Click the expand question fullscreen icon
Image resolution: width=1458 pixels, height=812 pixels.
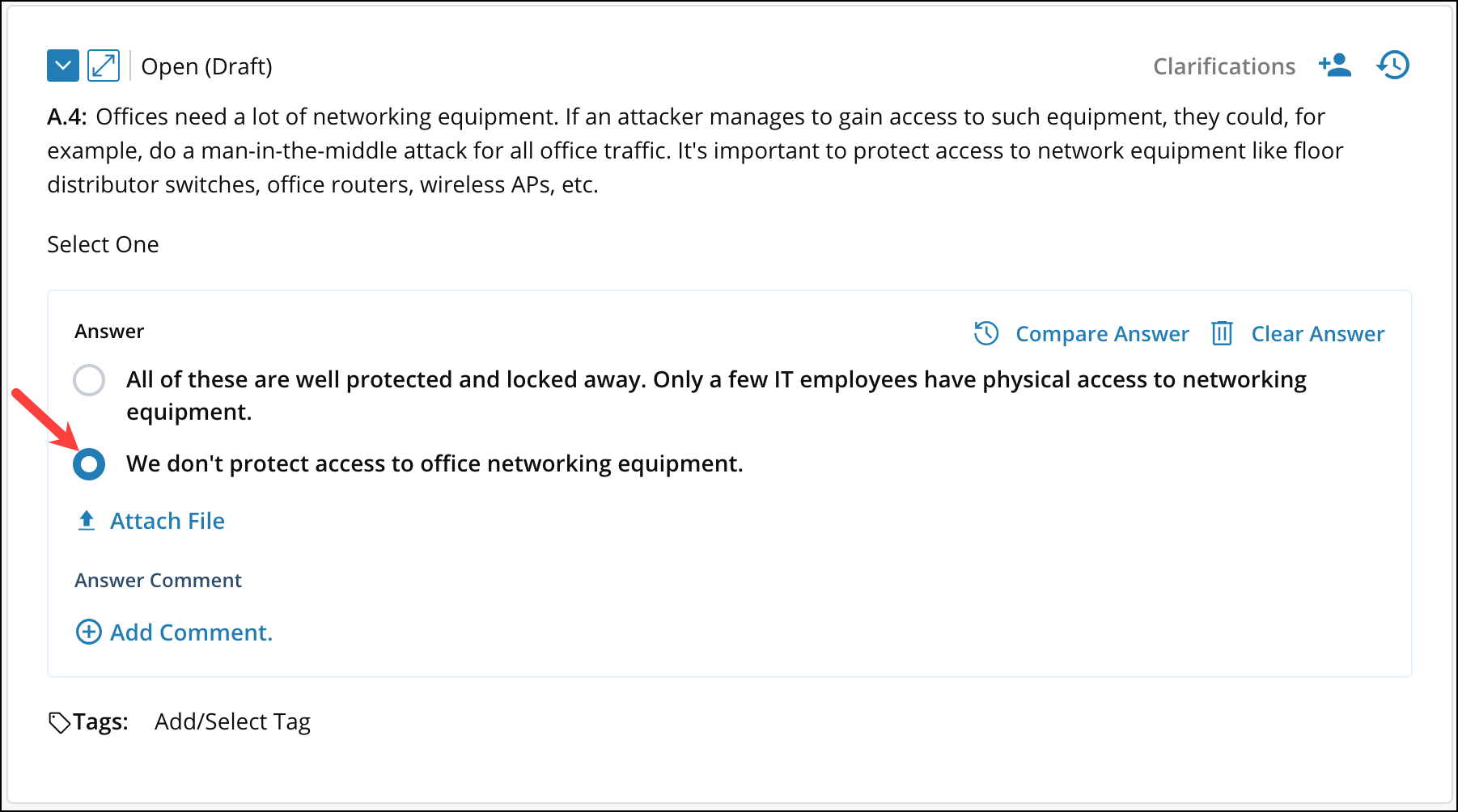point(104,66)
